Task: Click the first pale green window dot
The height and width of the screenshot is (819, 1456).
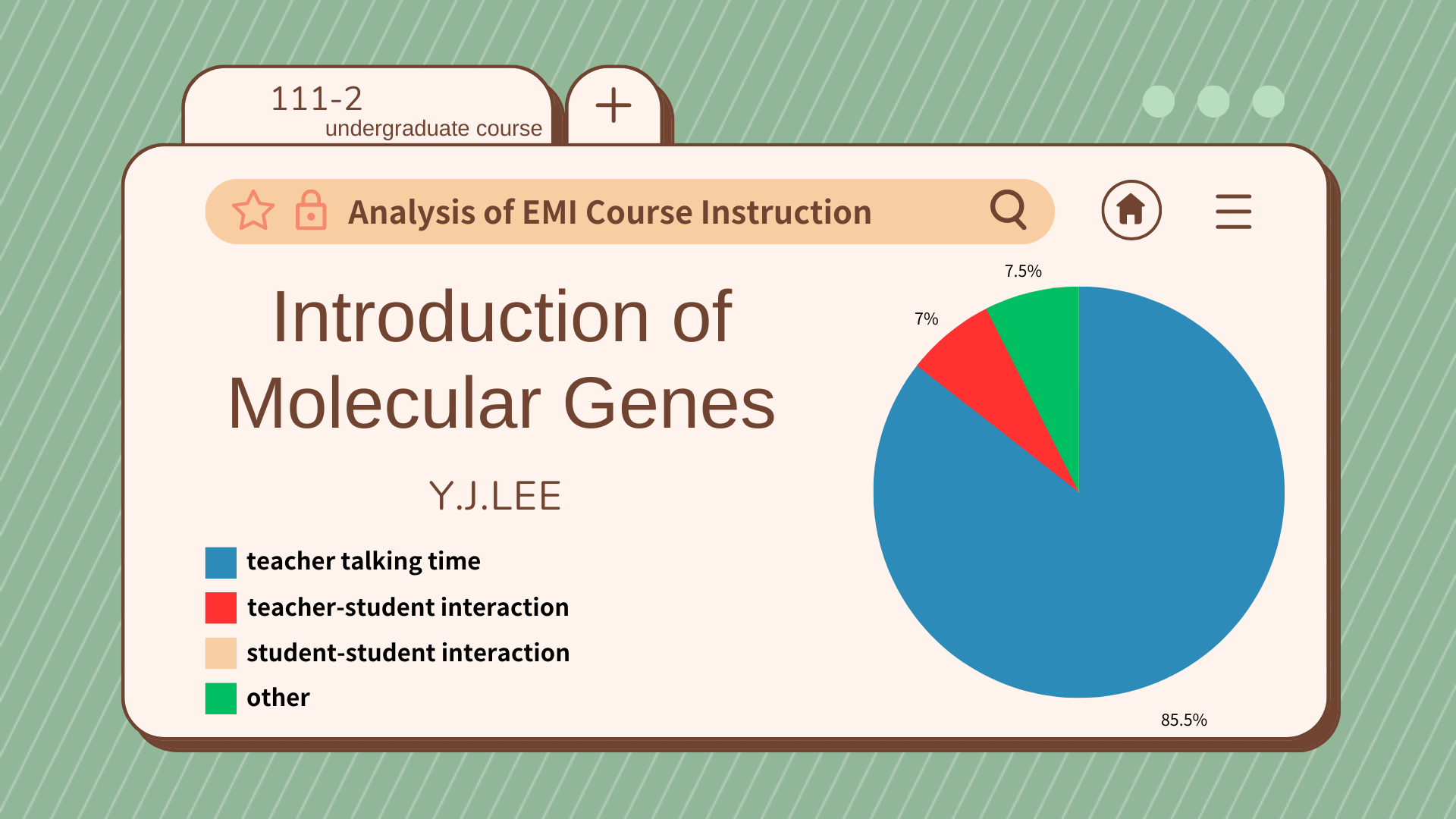Action: tap(1158, 102)
